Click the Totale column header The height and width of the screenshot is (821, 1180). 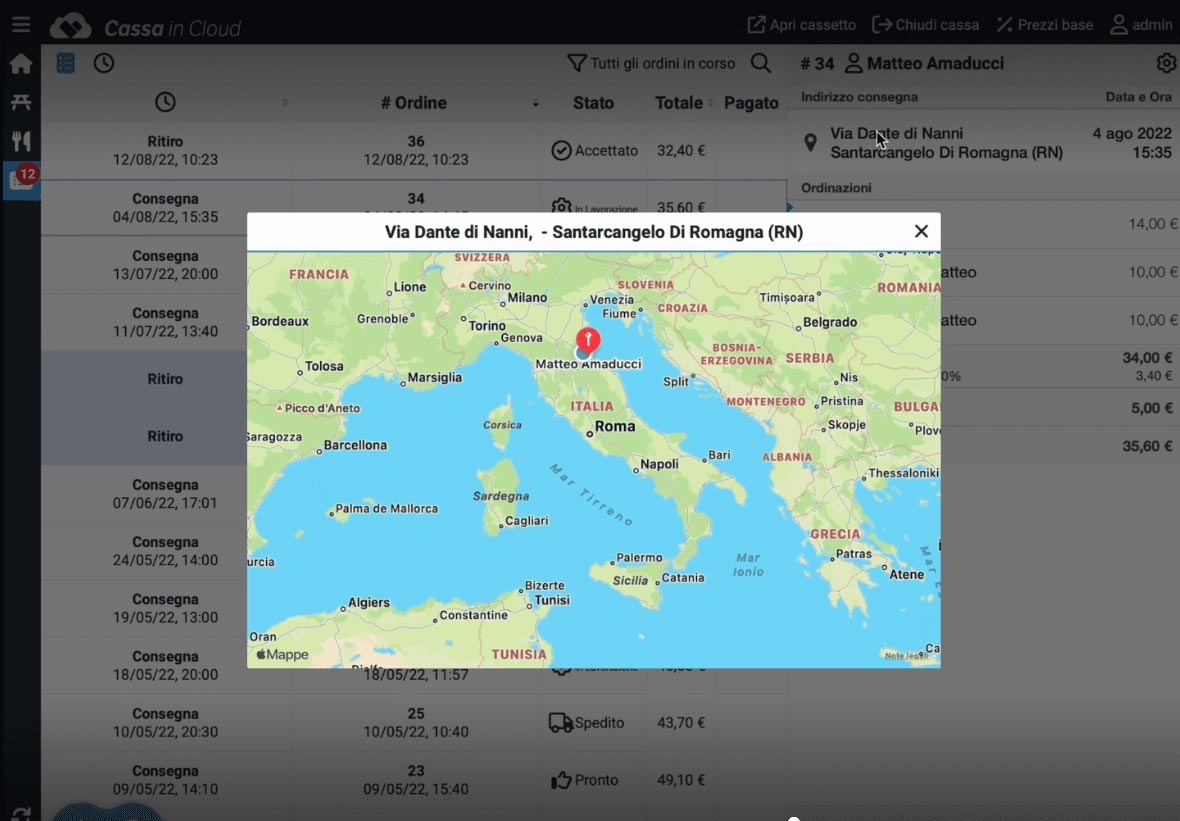click(679, 103)
